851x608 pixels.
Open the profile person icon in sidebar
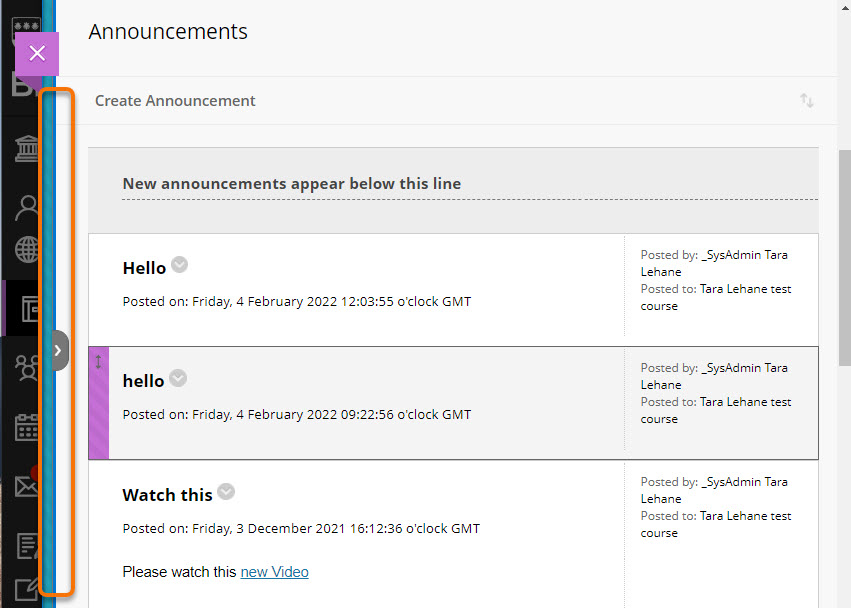click(x=27, y=208)
